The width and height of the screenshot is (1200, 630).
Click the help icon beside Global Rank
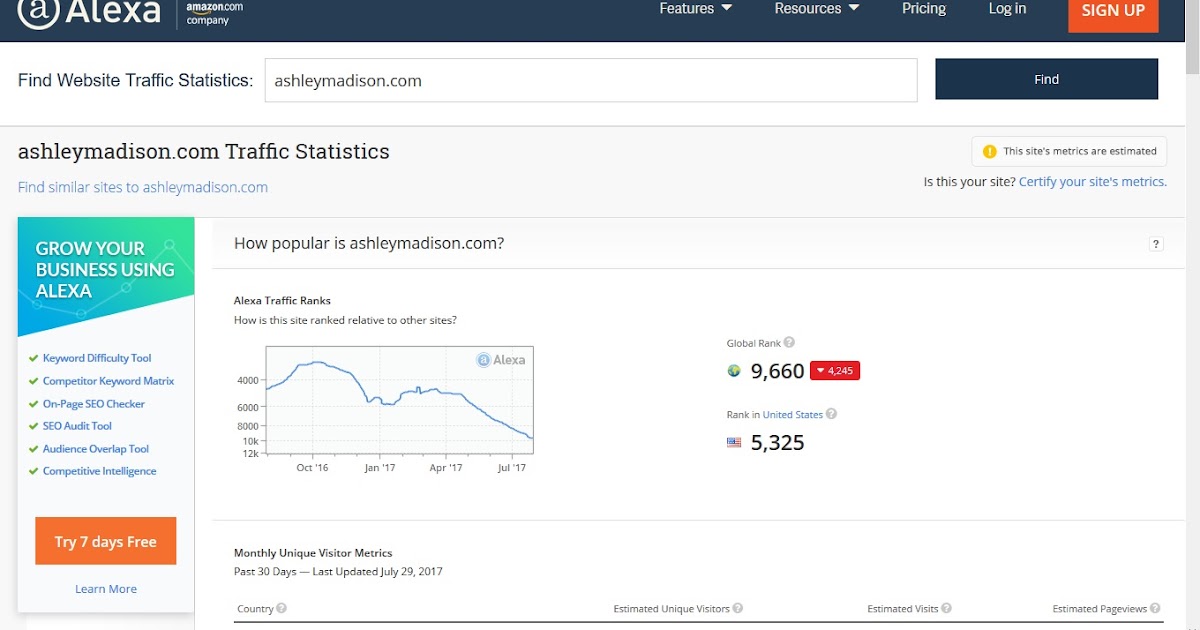pos(789,343)
